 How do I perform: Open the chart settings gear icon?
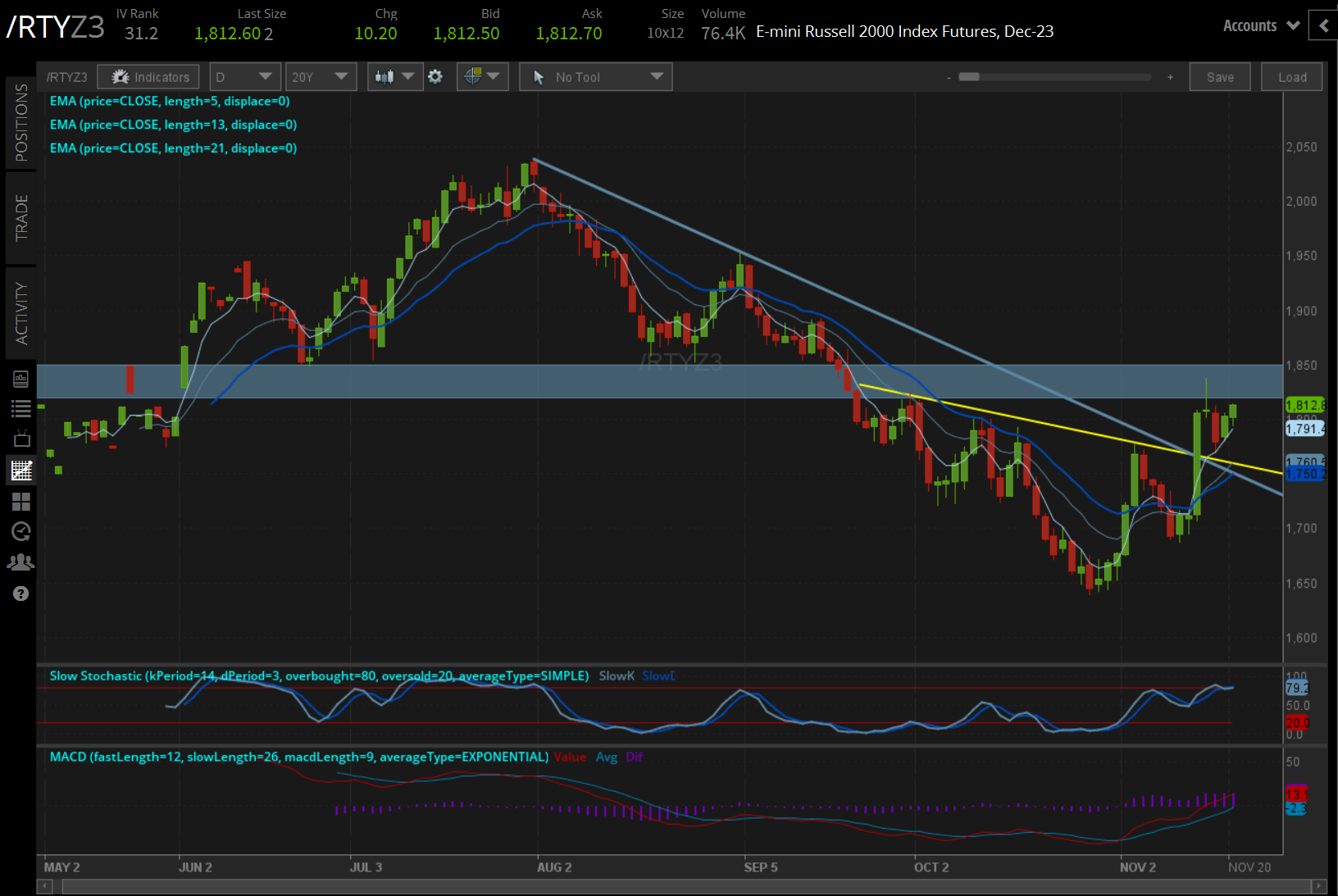[x=435, y=76]
